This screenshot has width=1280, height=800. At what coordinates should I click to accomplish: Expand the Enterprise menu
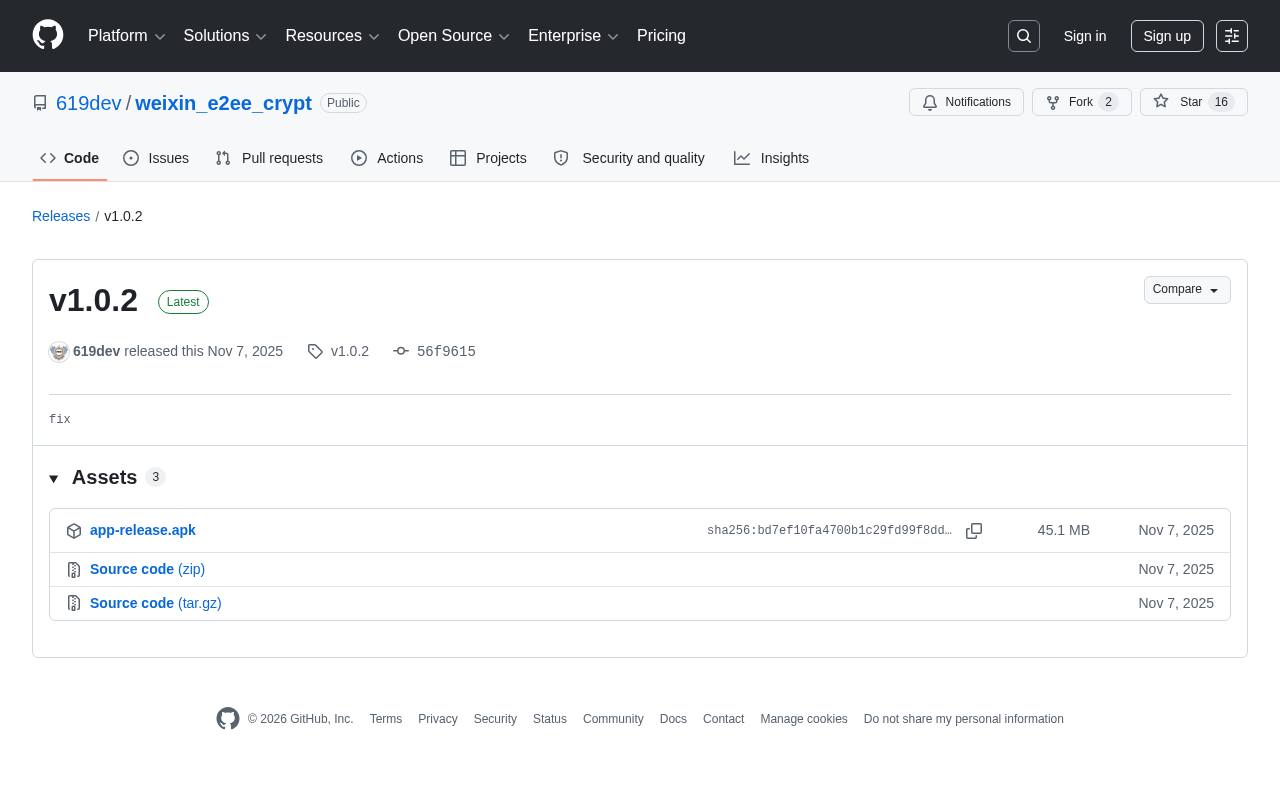(x=574, y=36)
